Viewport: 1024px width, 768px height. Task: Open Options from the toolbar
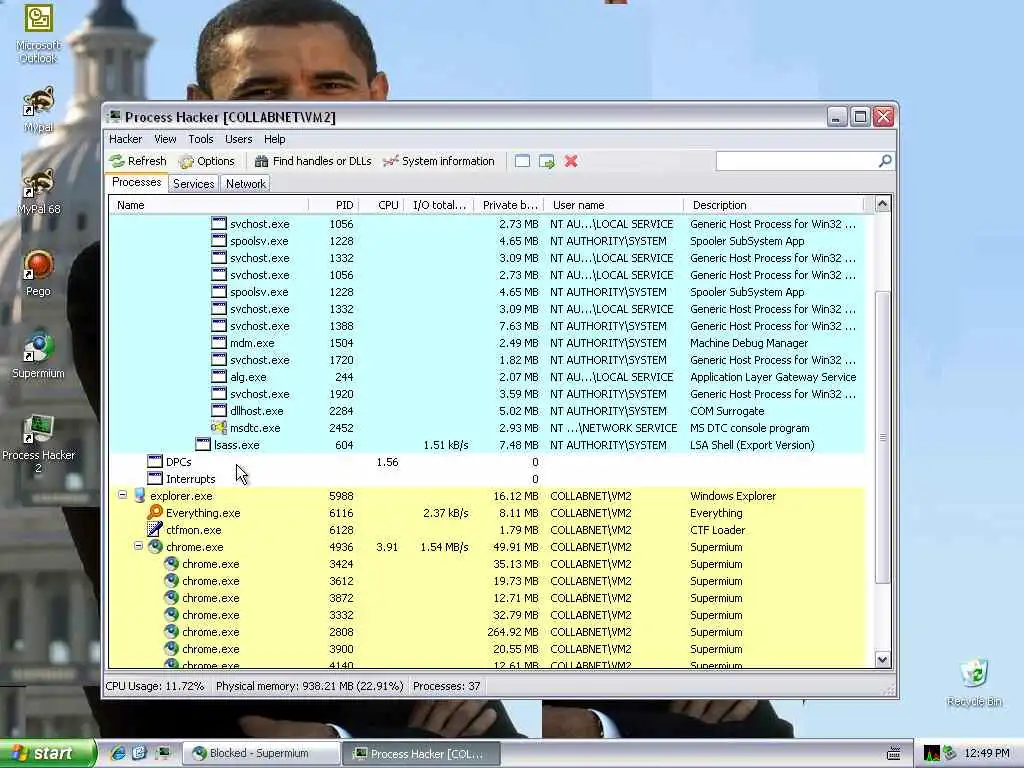[x=206, y=161]
